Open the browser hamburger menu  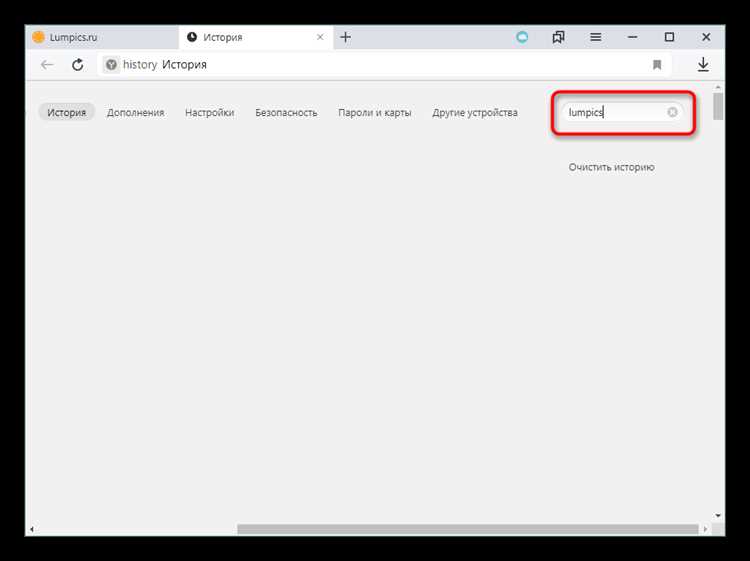[x=595, y=37]
